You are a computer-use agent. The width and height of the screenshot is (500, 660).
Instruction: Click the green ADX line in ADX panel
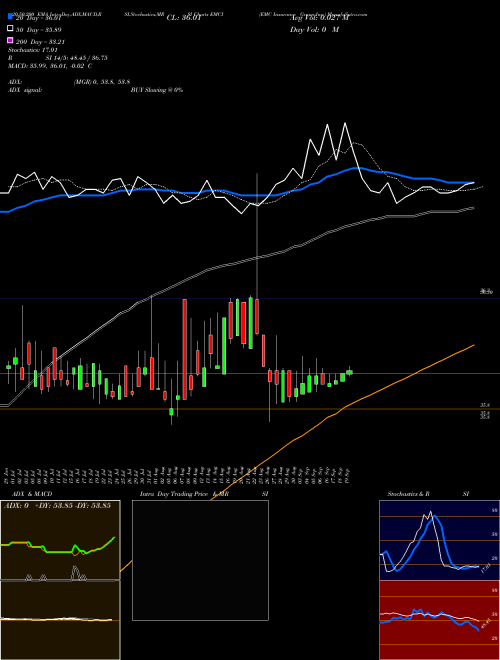(58, 547)
